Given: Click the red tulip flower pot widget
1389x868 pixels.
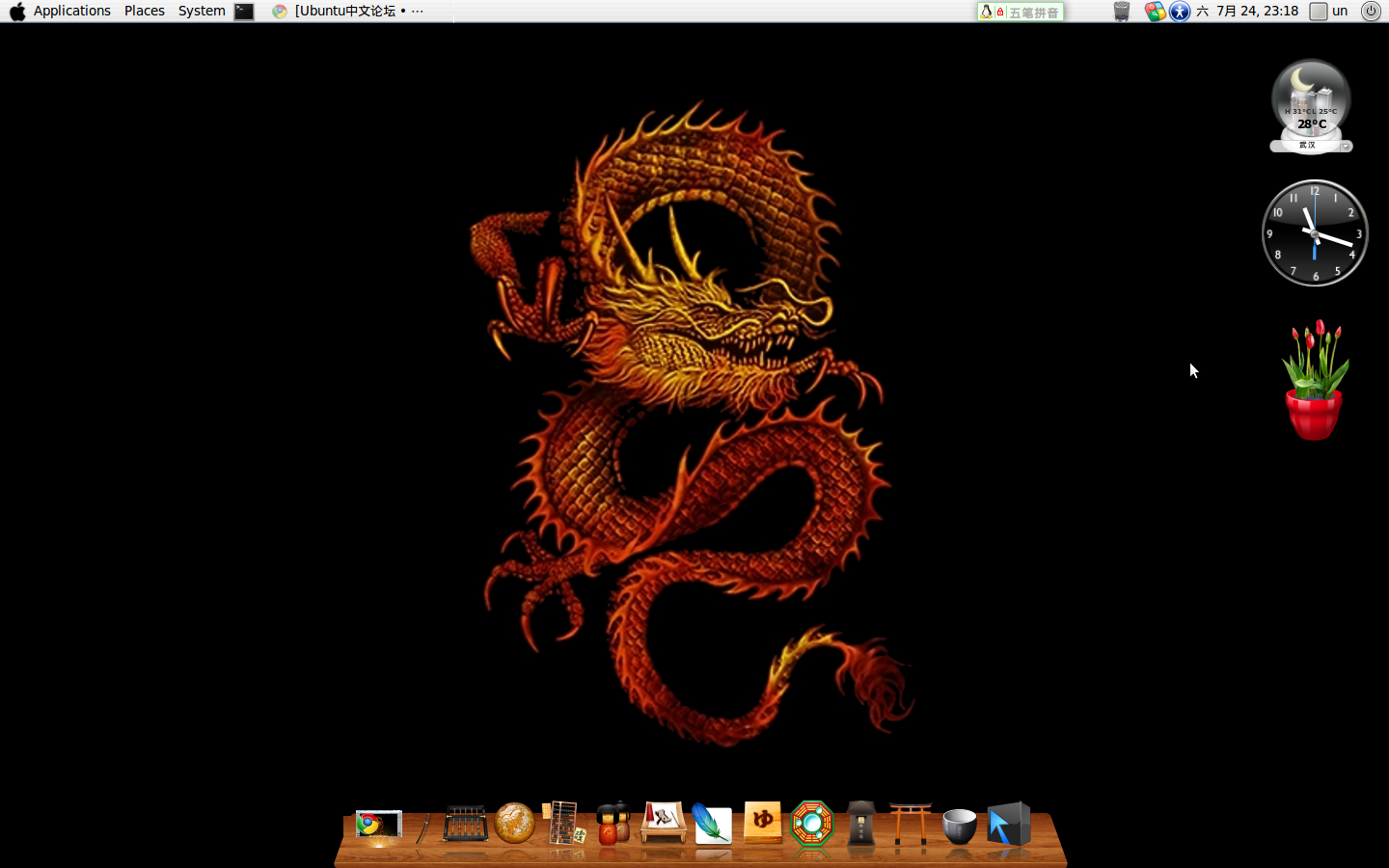Looking at the screenshot, I should pyautogui.click(x=1314, y=380).
